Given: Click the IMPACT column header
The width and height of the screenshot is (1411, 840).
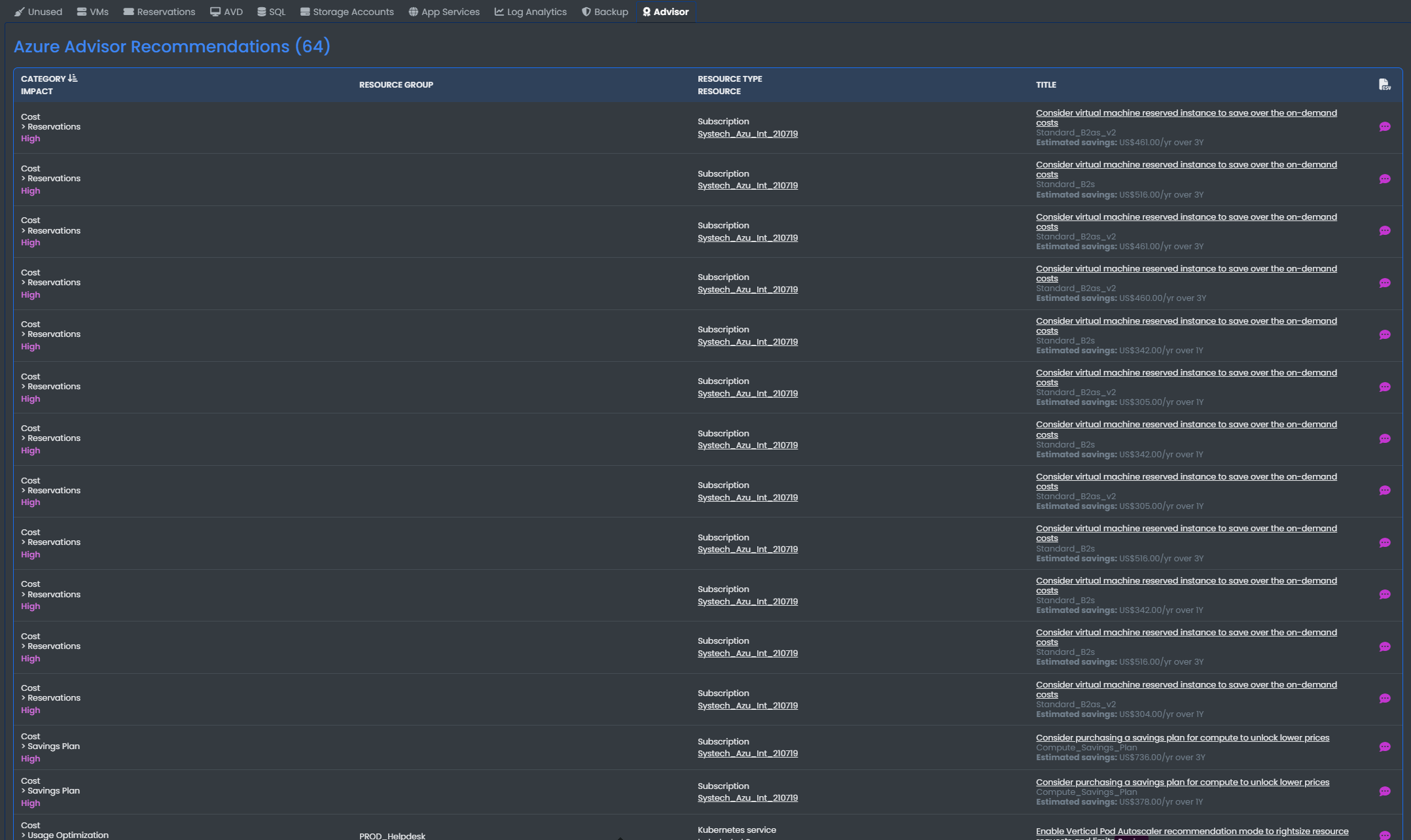Looking at the screenshot, I should (37, 91).
